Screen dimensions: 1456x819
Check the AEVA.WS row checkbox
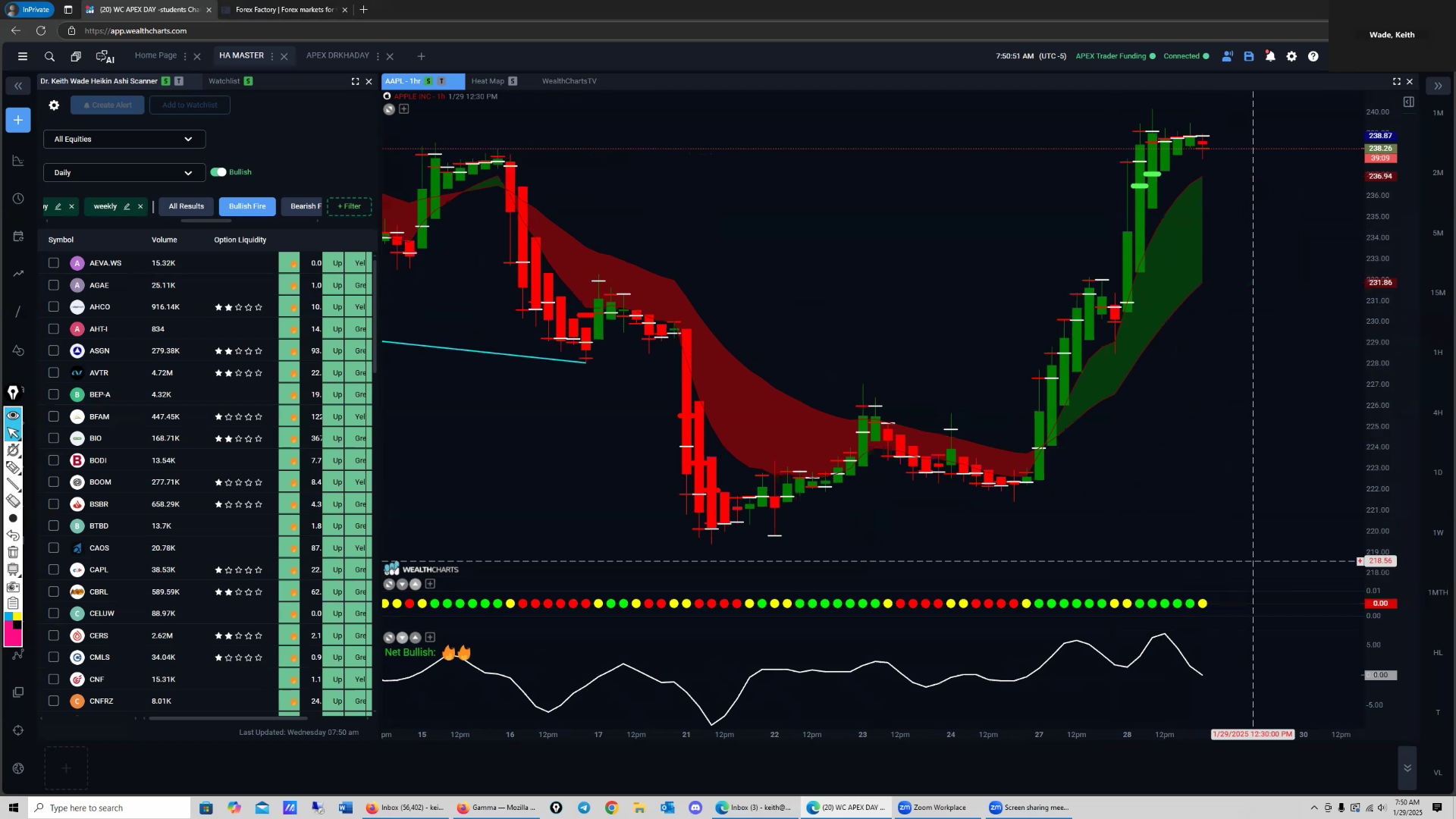click(53, 263)
